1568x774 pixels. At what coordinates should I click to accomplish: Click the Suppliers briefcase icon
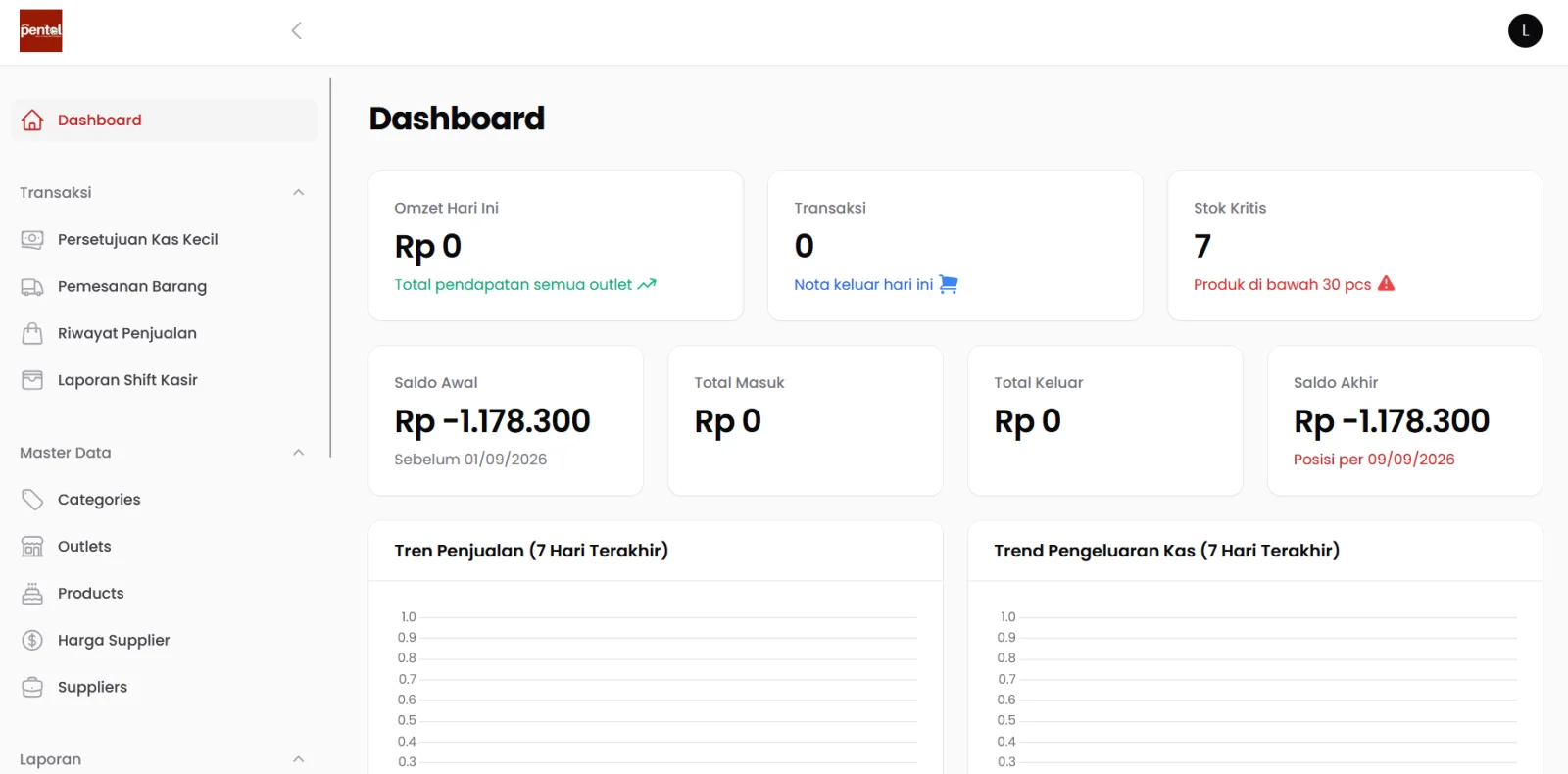click(x=32, y=687)
